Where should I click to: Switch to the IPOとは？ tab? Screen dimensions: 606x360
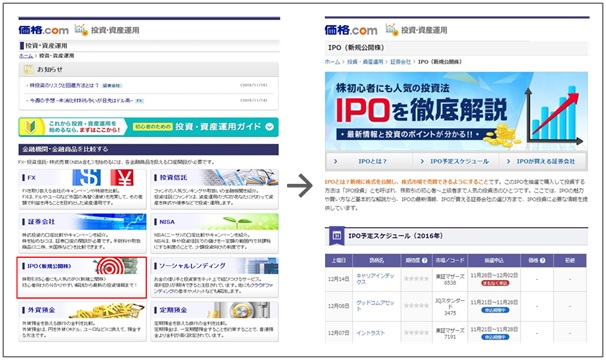pos(369,161)
